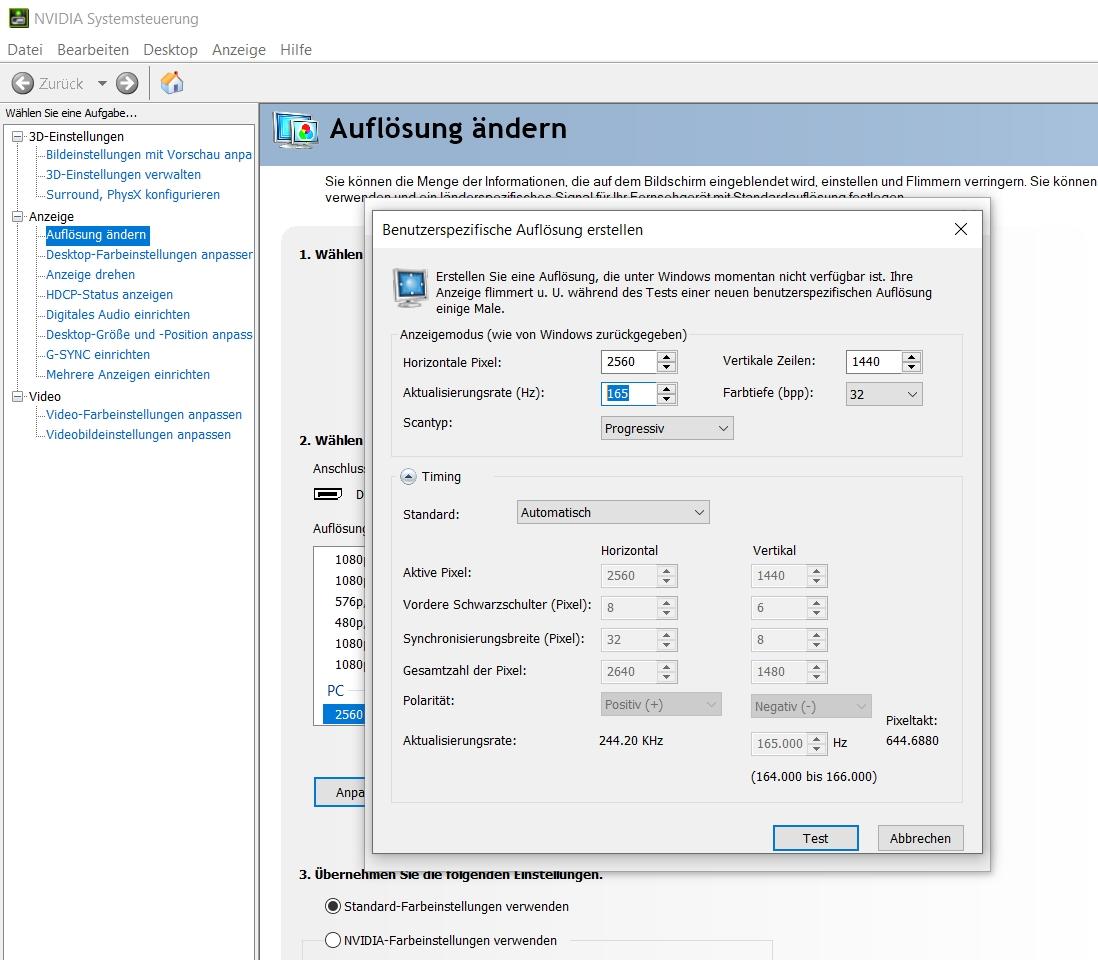Click the forward arrow navigation icon
This screenshot has height=960, width=1098.
coord(127,83)
